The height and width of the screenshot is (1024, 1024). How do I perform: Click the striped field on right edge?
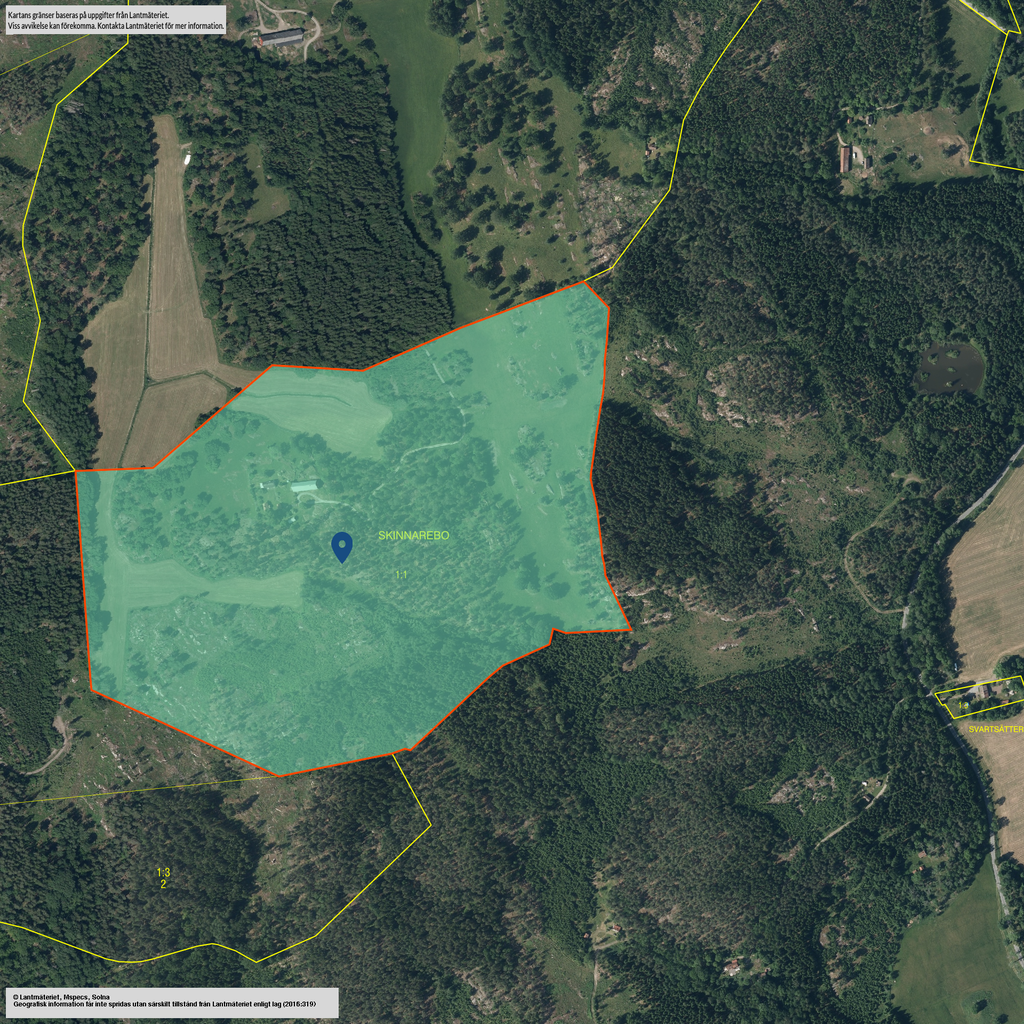pos(988,580)
